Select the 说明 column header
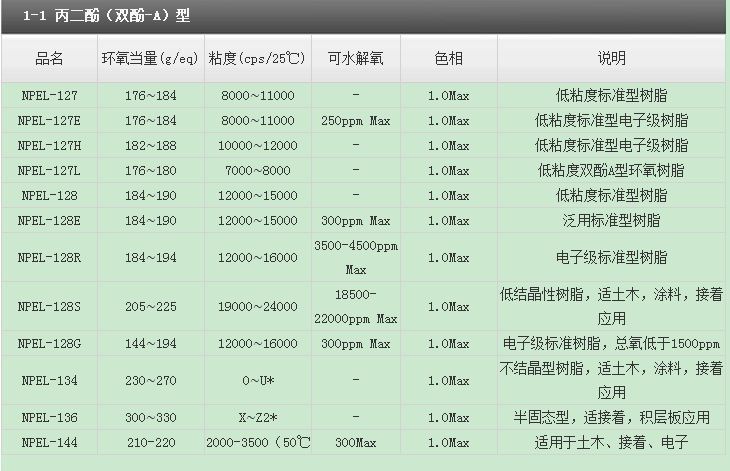 (611, 59)
